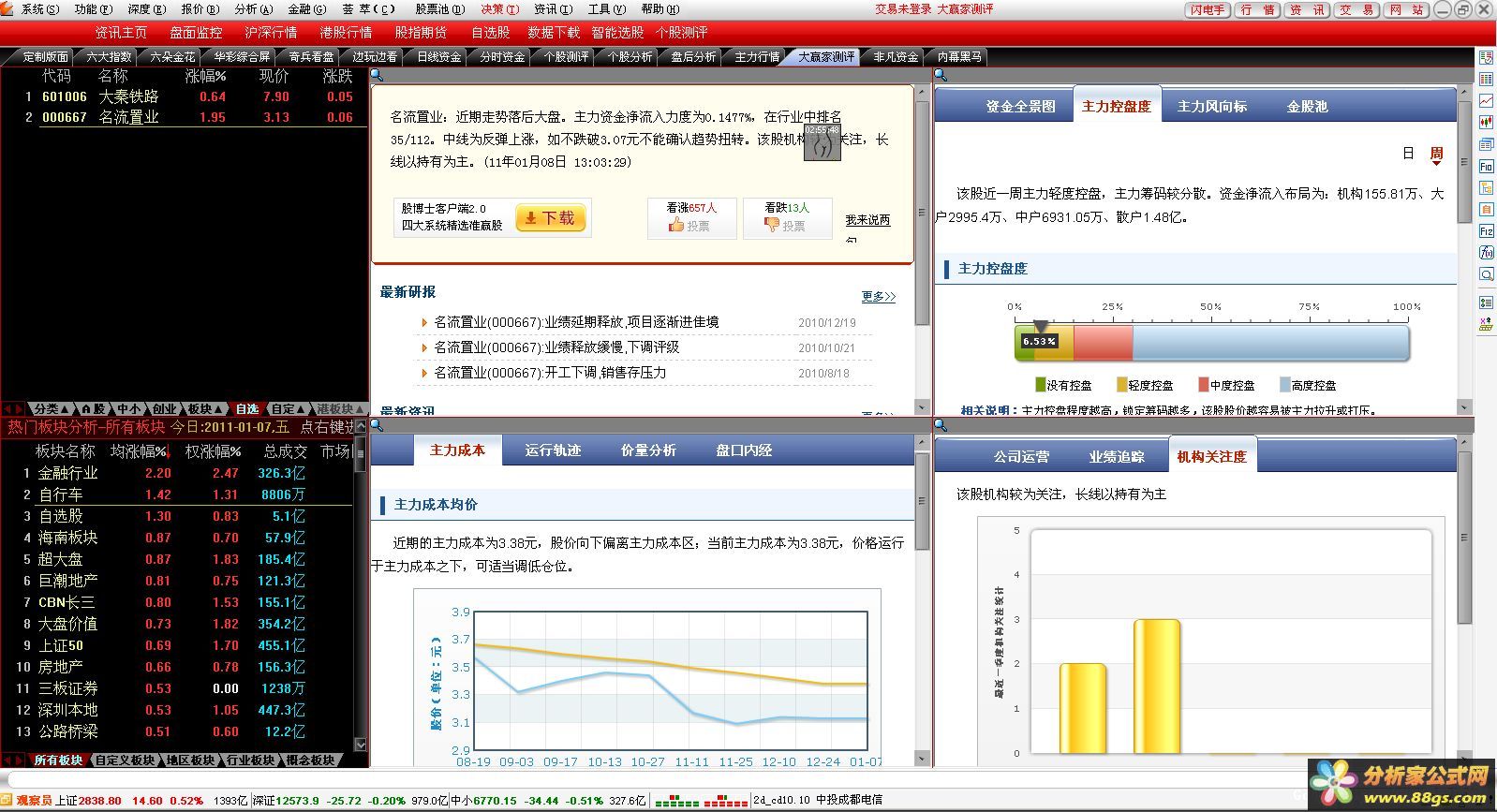Click the orange 下载 download button

[x=550, y=218]
